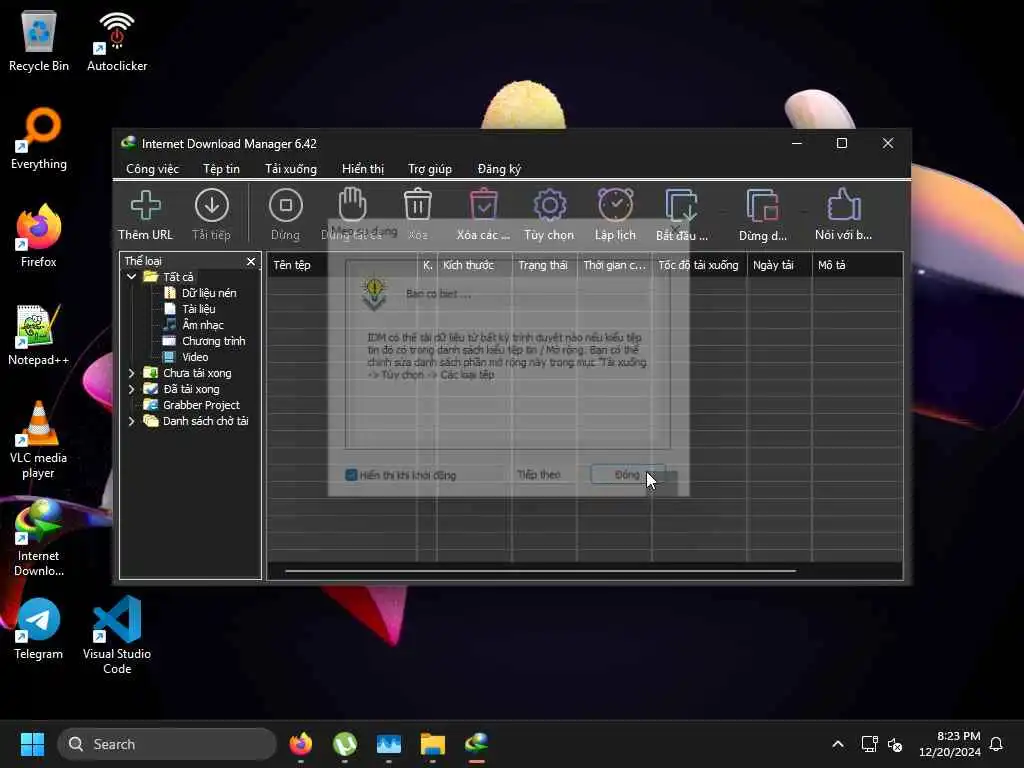Click IDM icon in taskbar
Screen dimensions: 1024x768
coord(477,744)
